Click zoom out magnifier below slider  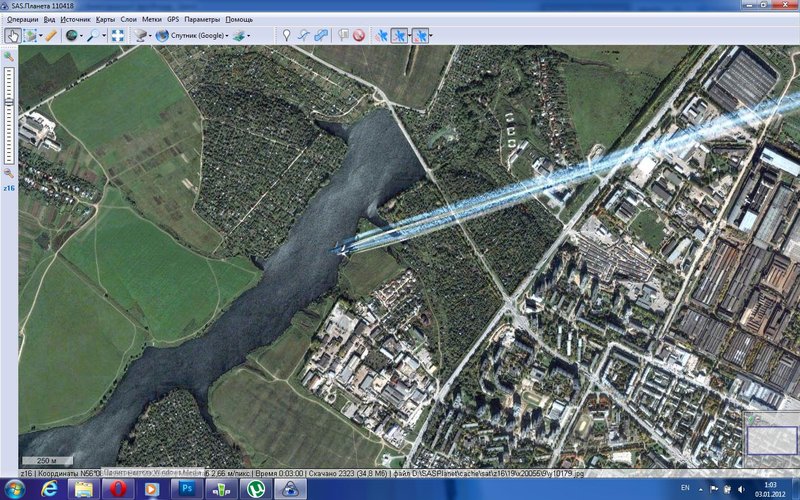tap(9, 173)
